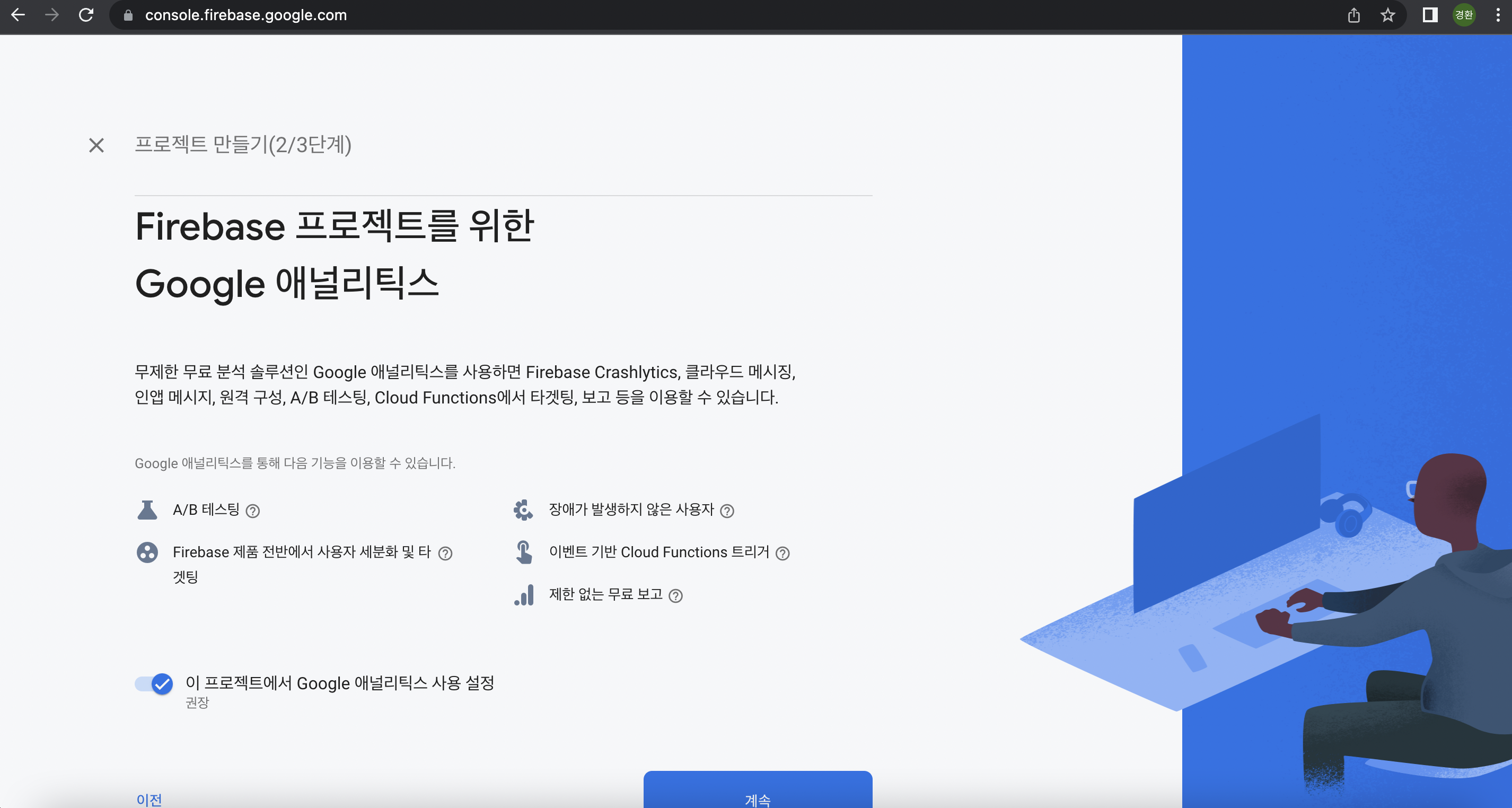Click help icon beside 장애가 발생하지 않은 사용자

point(727,511)
